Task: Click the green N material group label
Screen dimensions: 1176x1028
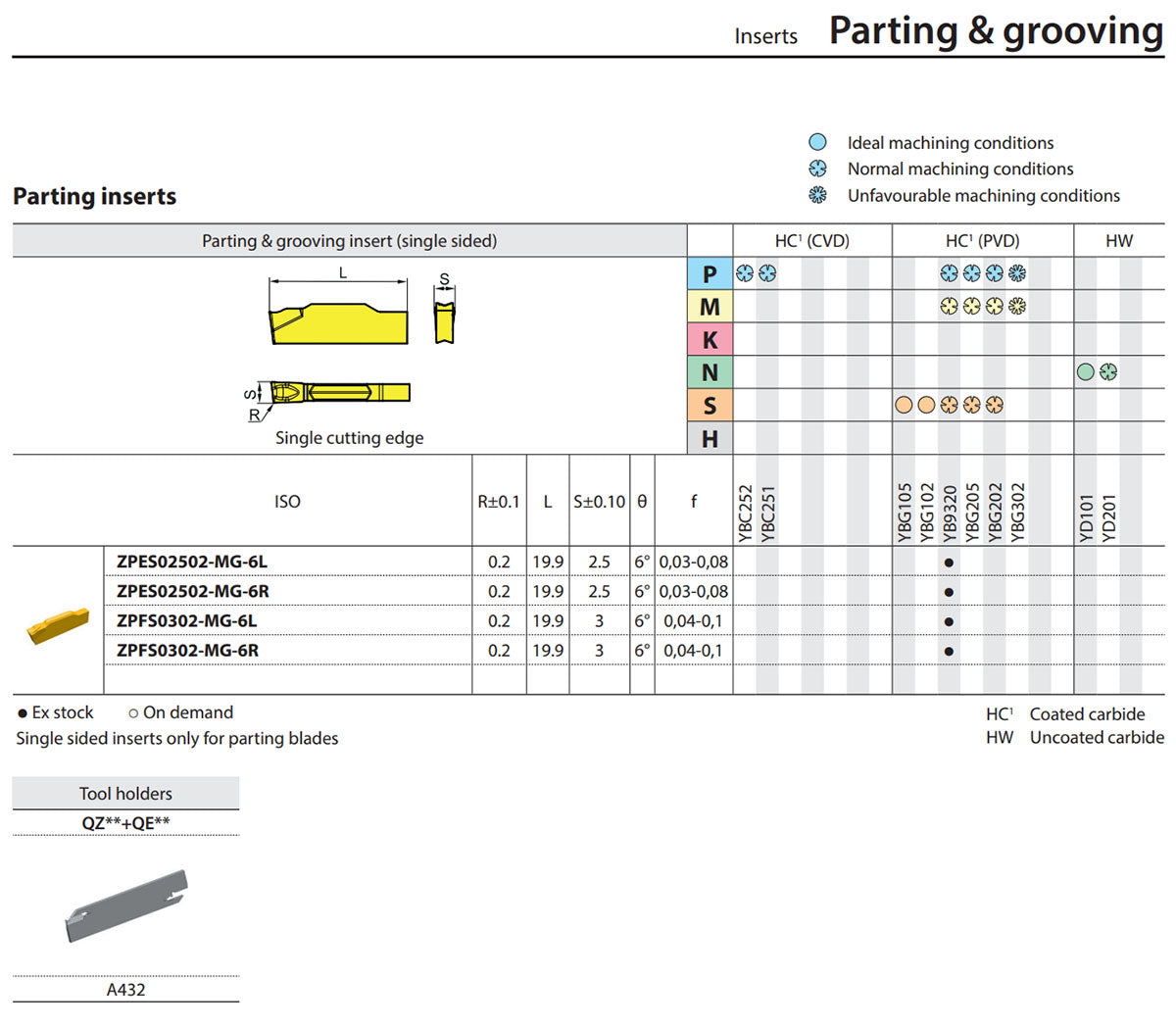Action: (710, 372)
